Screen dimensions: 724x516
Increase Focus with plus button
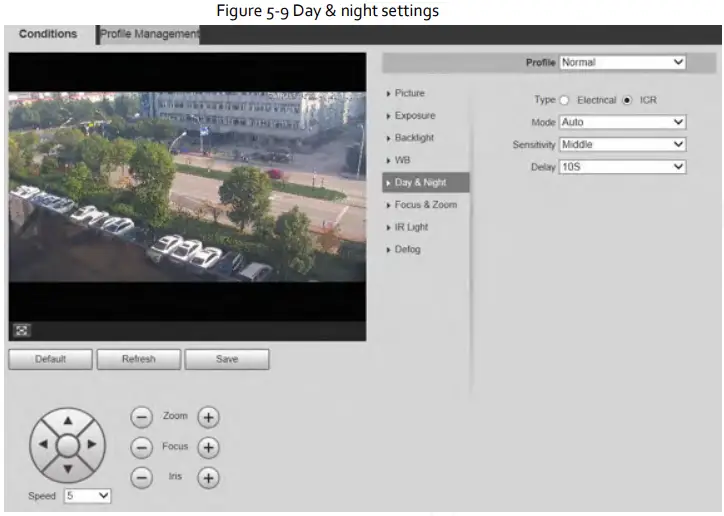208,447
